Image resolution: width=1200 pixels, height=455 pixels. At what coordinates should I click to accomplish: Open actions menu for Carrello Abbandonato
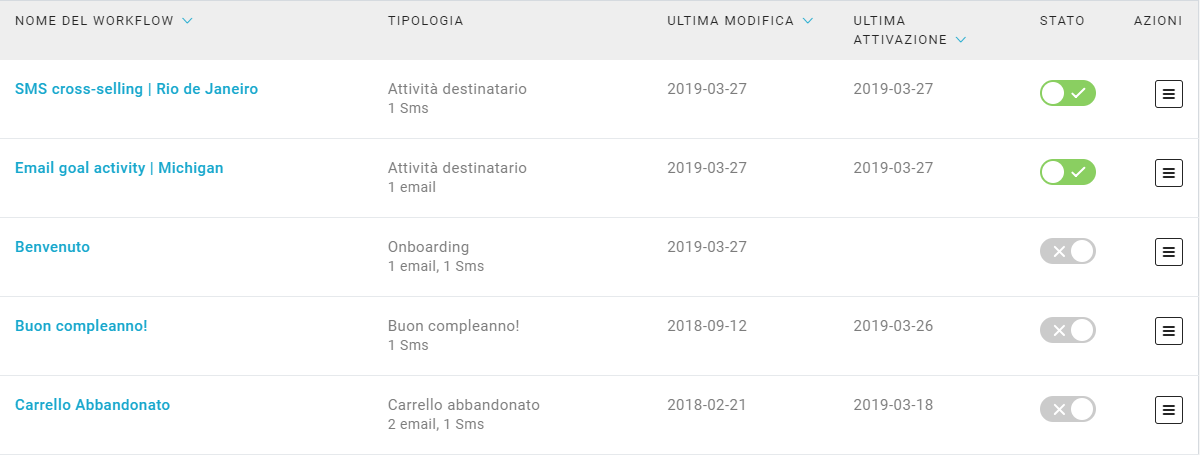(x=1167, y=409)
